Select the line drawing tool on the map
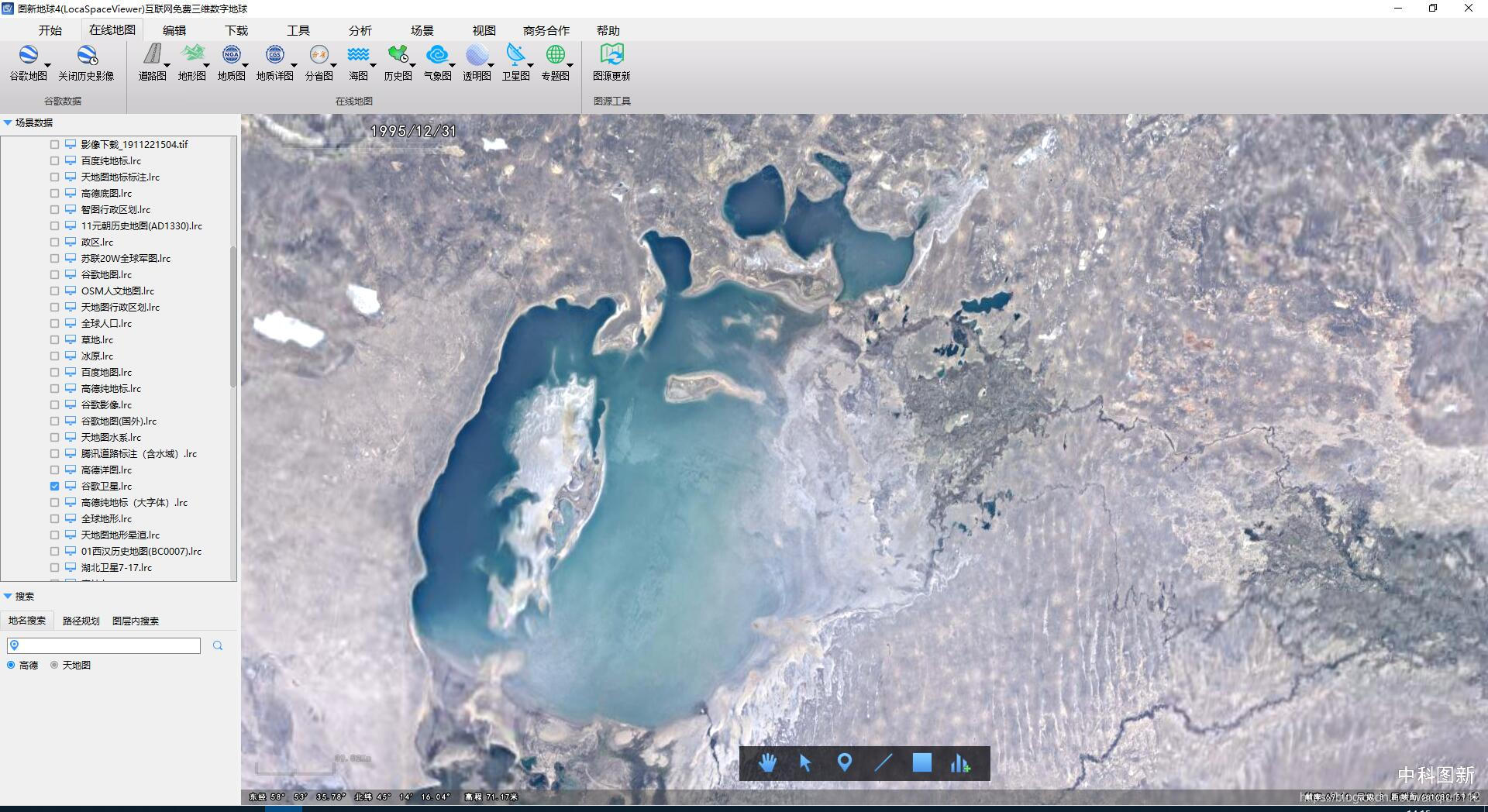Viewport: 1488px width, 812px height. click(883, 763)
